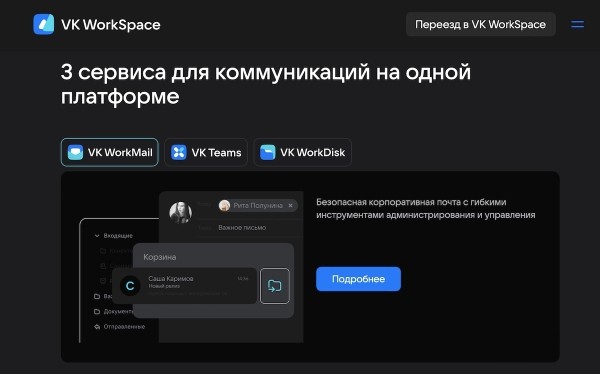Click the Саша Каримов message row
The width and height of the screenshot is (600, 374).
(184, 286)
